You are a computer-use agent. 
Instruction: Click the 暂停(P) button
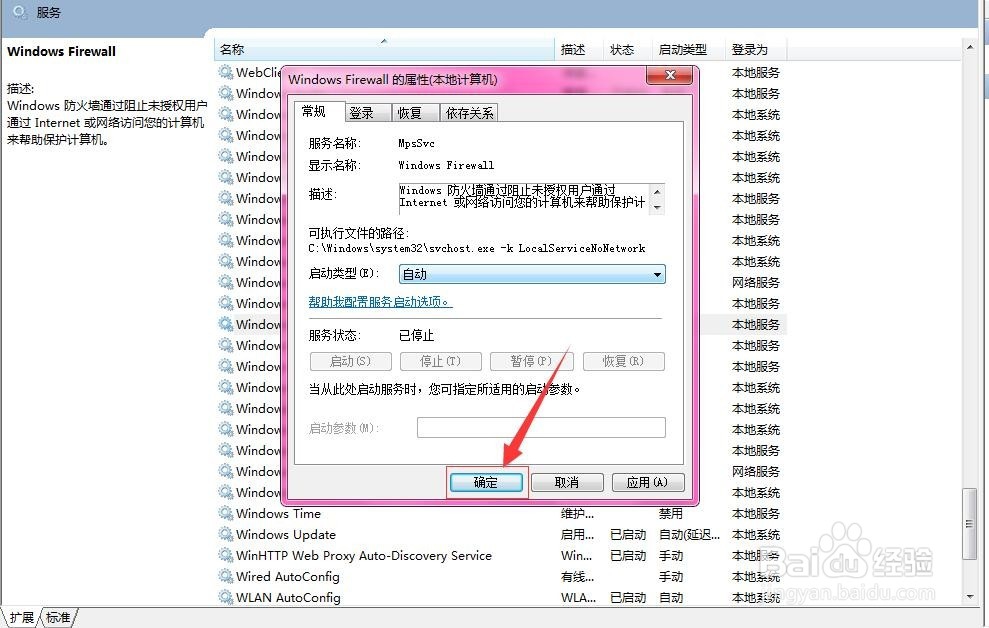click(532, 361)
